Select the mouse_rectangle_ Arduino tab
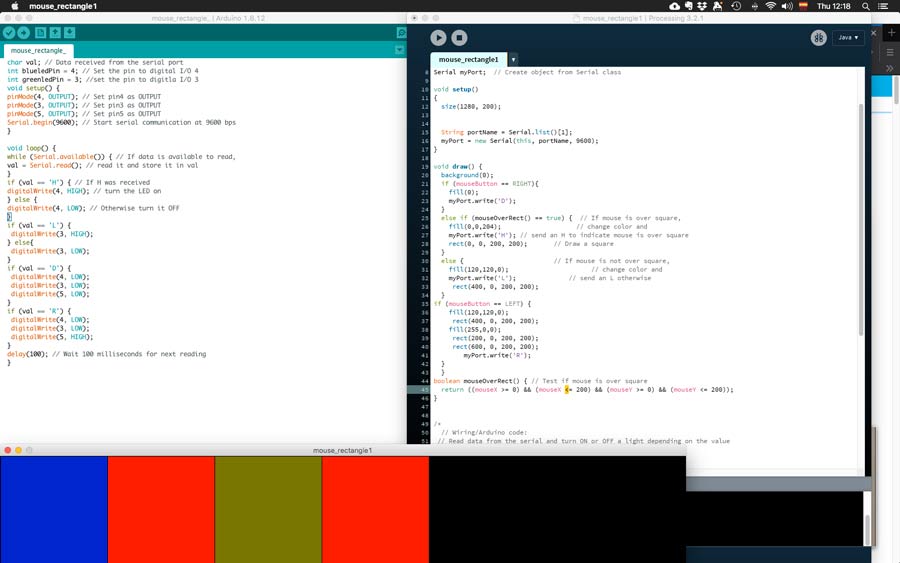Screen dimensions: 900x563 pyautogui.click(x=38, y=50)
